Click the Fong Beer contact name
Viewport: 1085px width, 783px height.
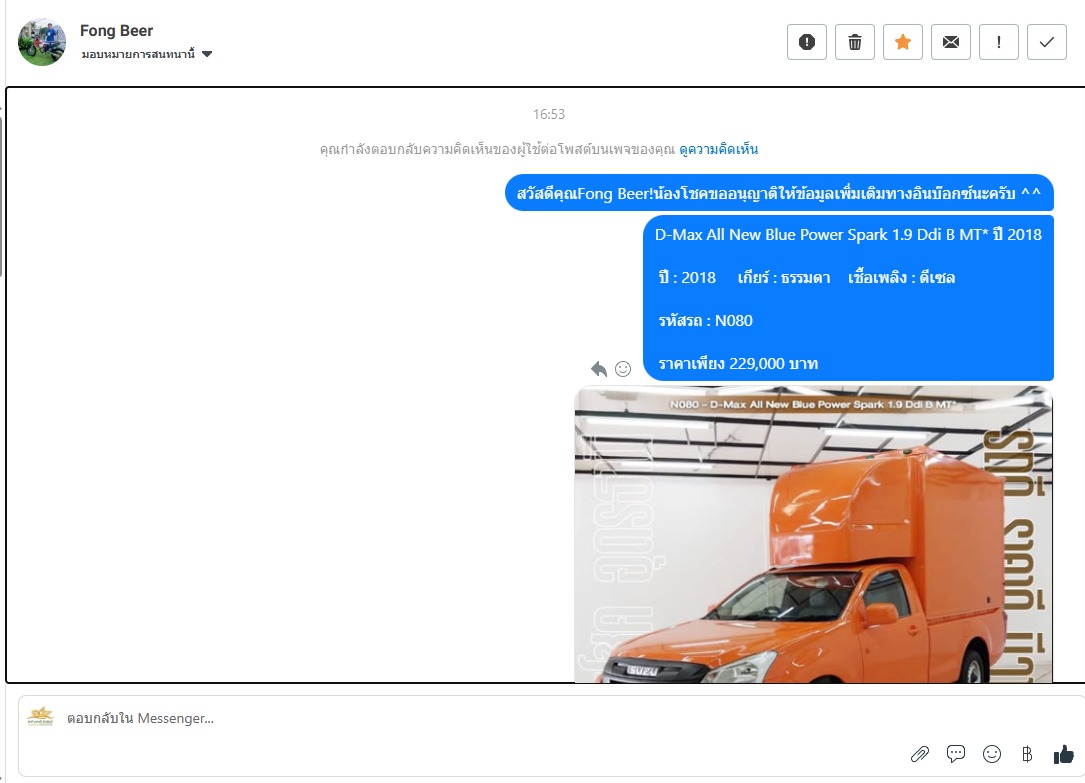click(x=116, y=30)
